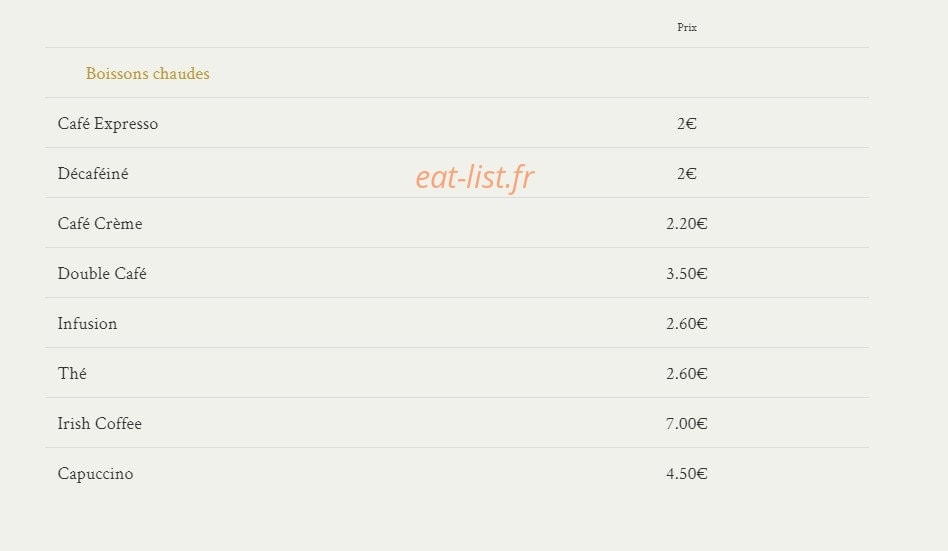This screenshot has width=948, height=551.
Task: Click the 7.00€ Irish Coffee price
Action: pyautogui.click(x=687, y=424)
